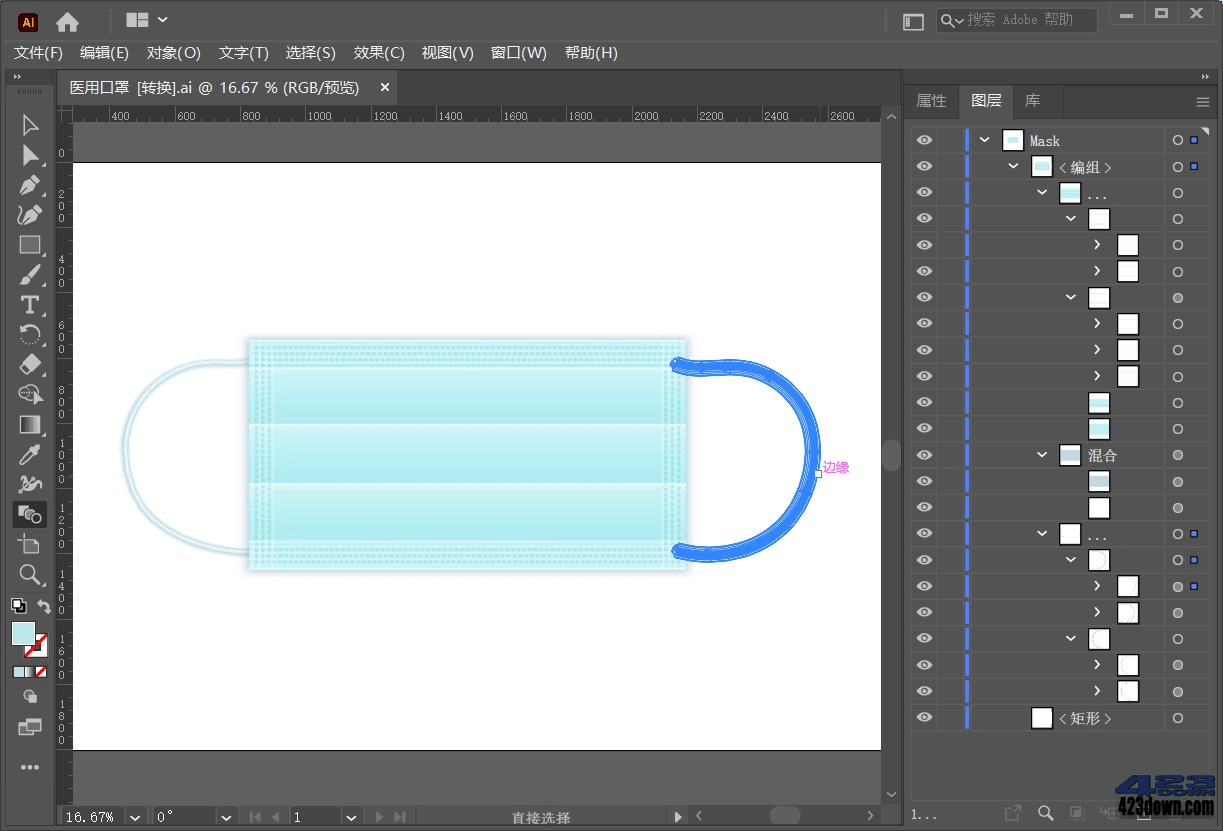Open the Layers panel flyout menu
1223x831 pixels.
pos(1201,101)
